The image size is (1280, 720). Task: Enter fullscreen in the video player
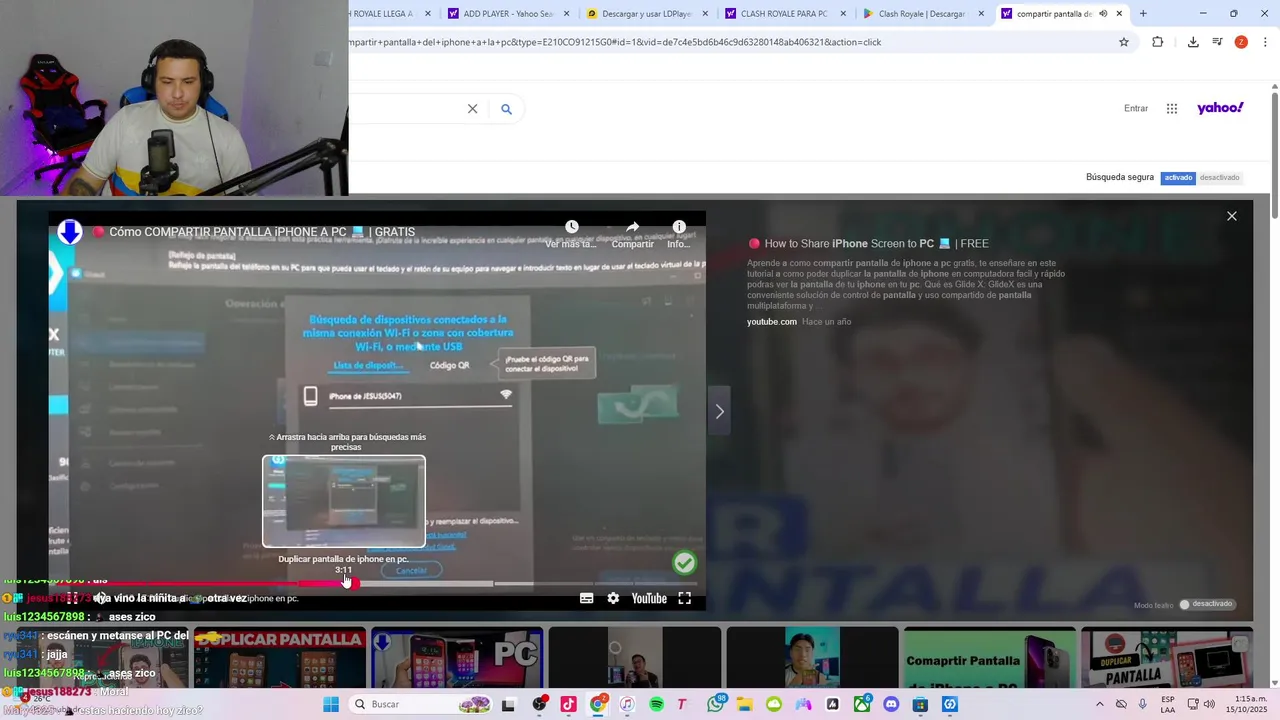pos(685,598)
